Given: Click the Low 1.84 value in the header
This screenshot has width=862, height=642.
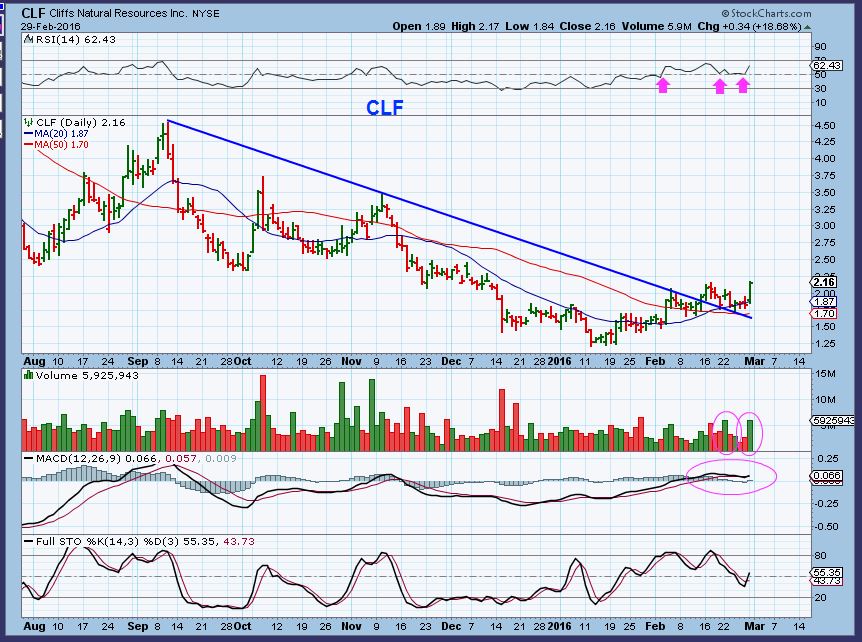Looking at the screenshot, I should tap(529, 26).
